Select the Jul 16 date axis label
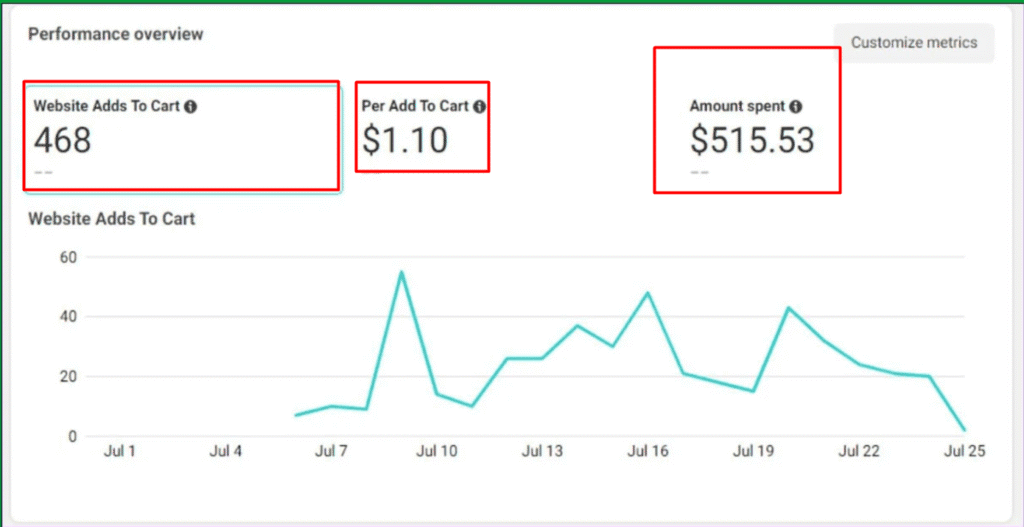 pyautogui.click(x=647, y=452)
